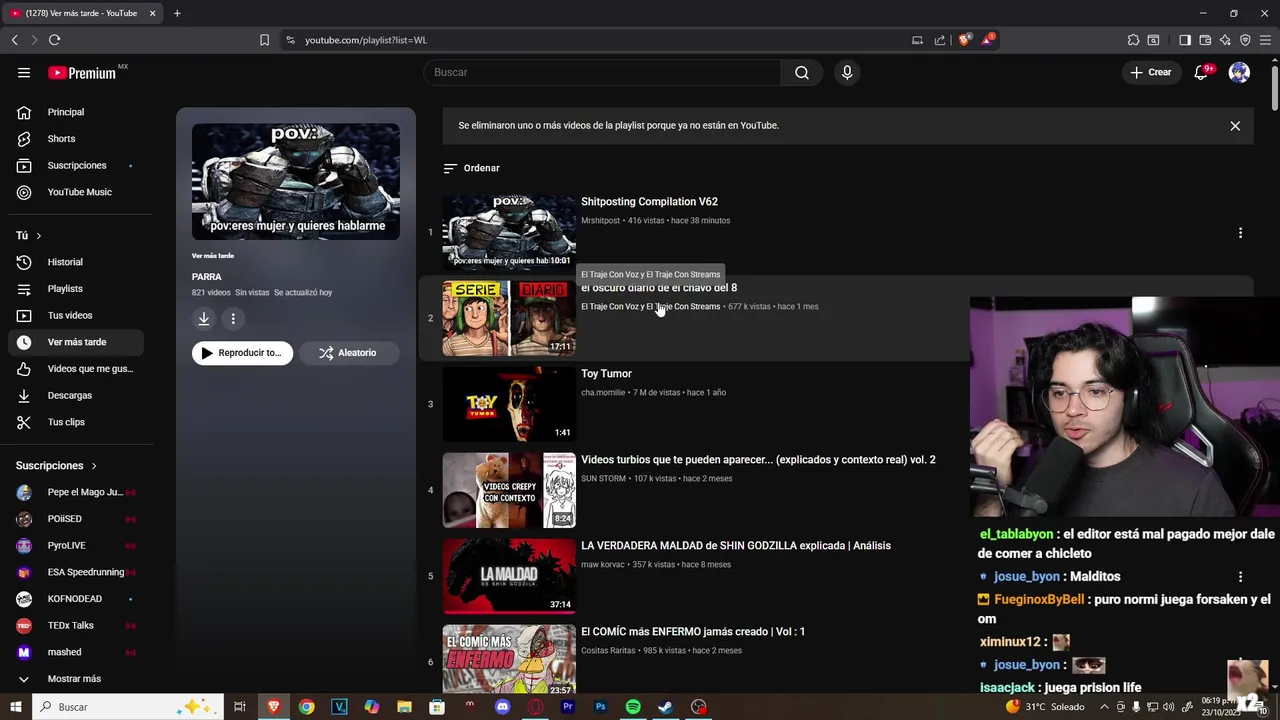Focus the Buscar search field

(x=602, y=72)
